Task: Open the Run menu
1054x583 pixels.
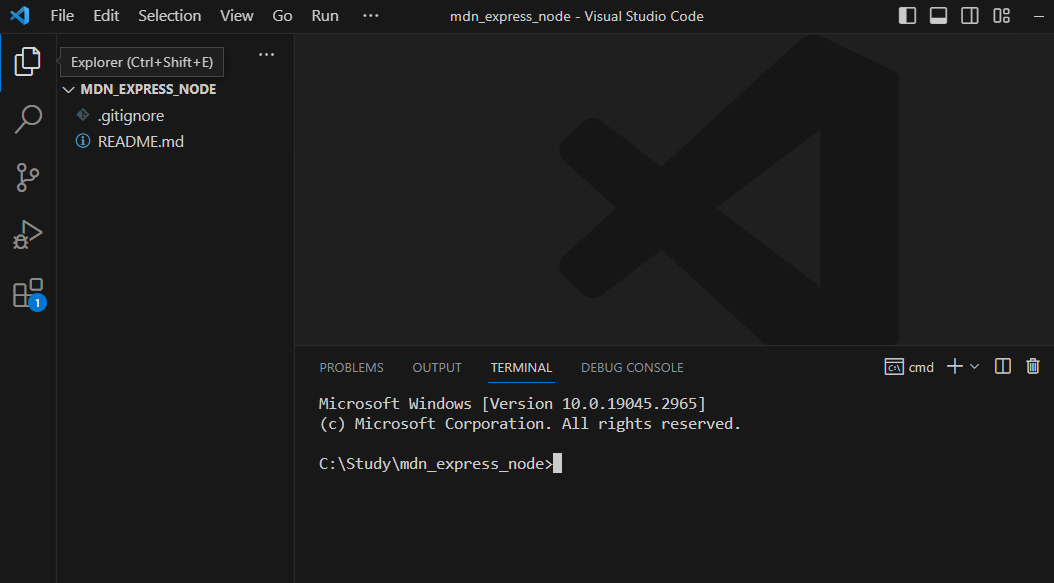Action: [325, 15]
